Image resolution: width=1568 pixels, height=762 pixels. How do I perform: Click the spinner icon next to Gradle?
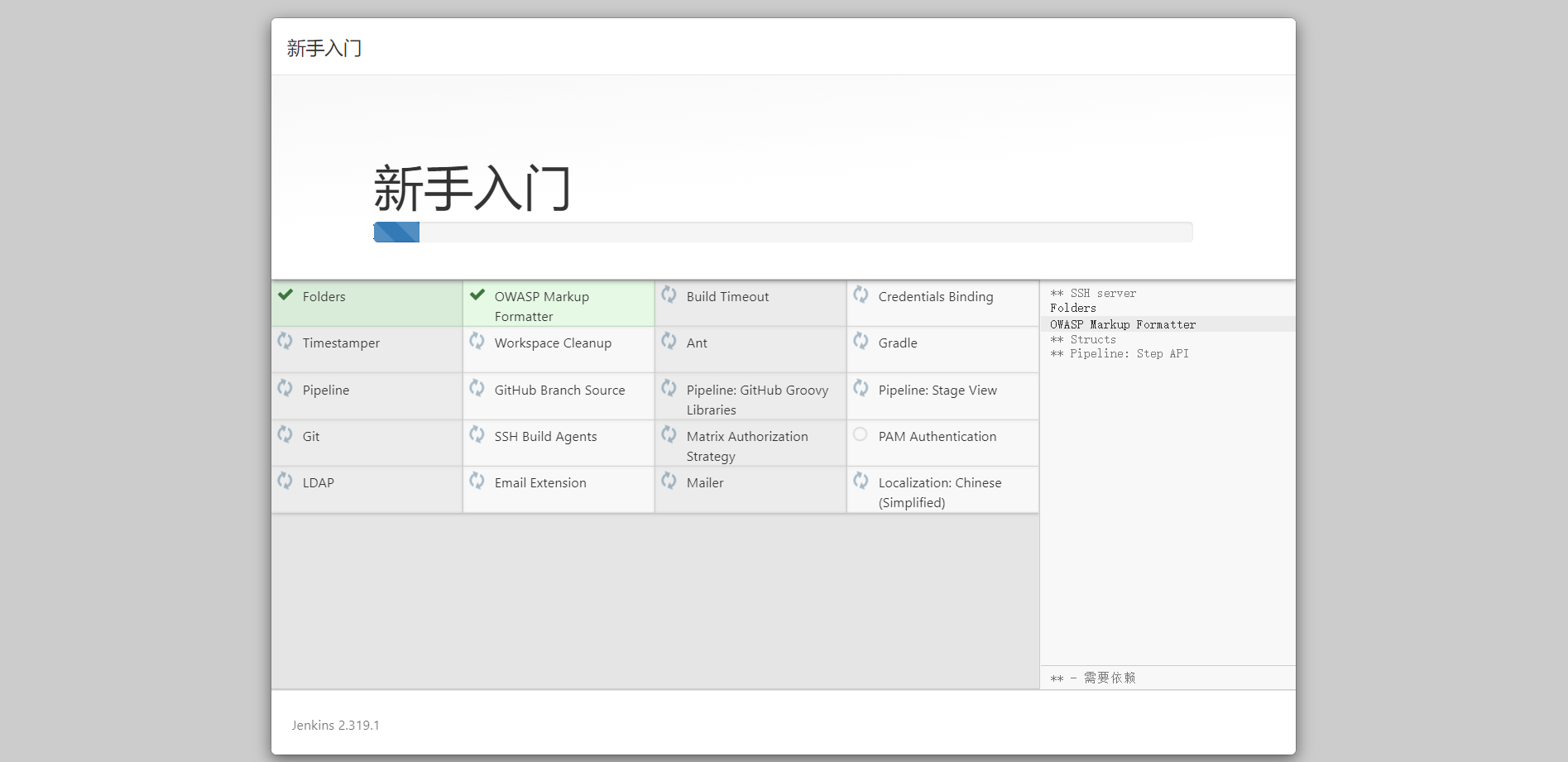click(x=861, y=340)
